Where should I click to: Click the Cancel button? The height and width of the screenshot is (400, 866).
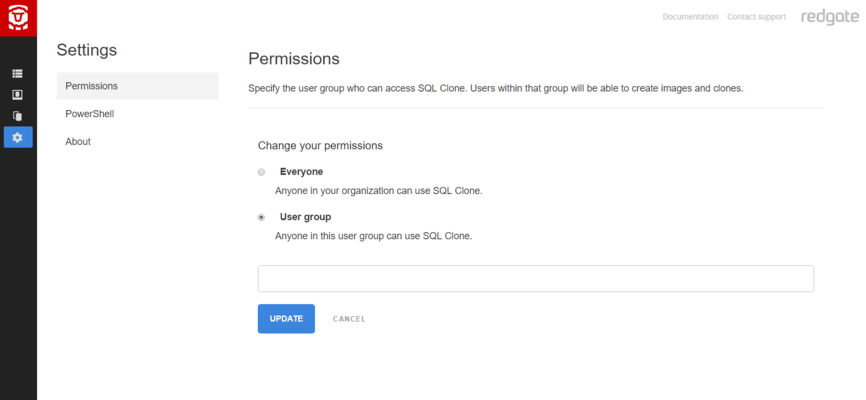[x=349, y=319]
